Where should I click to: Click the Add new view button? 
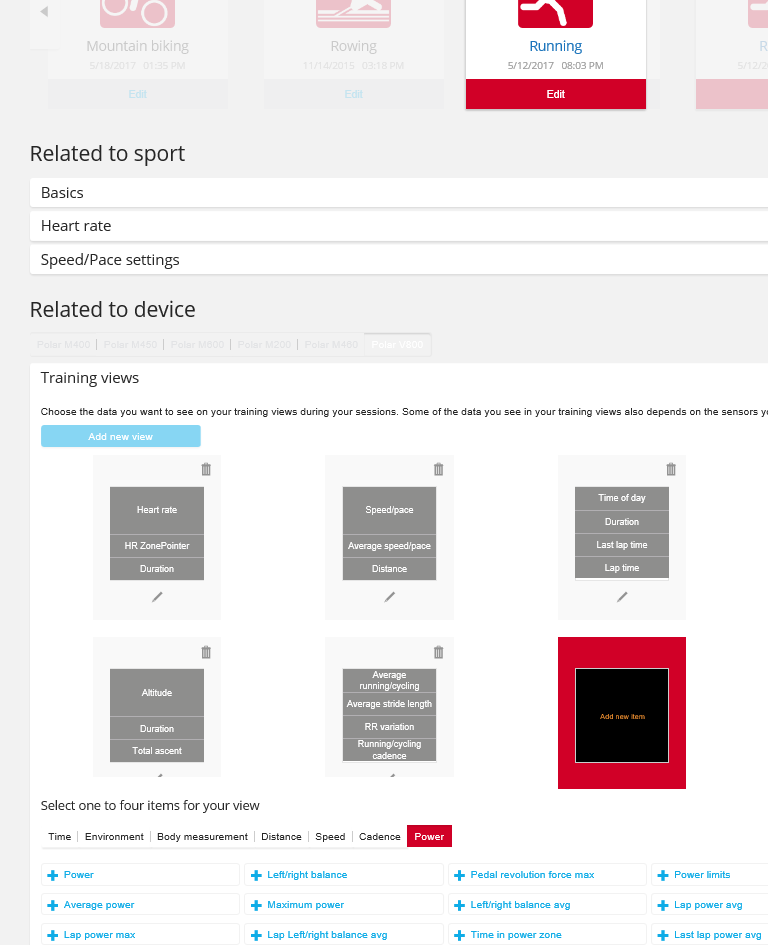(x=121, y=436)
